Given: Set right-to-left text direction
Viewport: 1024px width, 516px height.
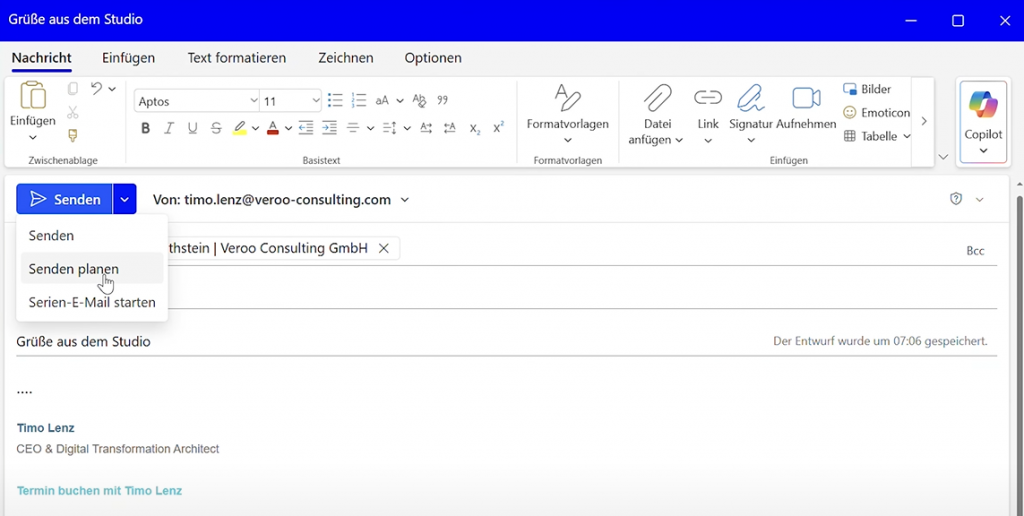Looking at the screenshot, I should [449, 128].
